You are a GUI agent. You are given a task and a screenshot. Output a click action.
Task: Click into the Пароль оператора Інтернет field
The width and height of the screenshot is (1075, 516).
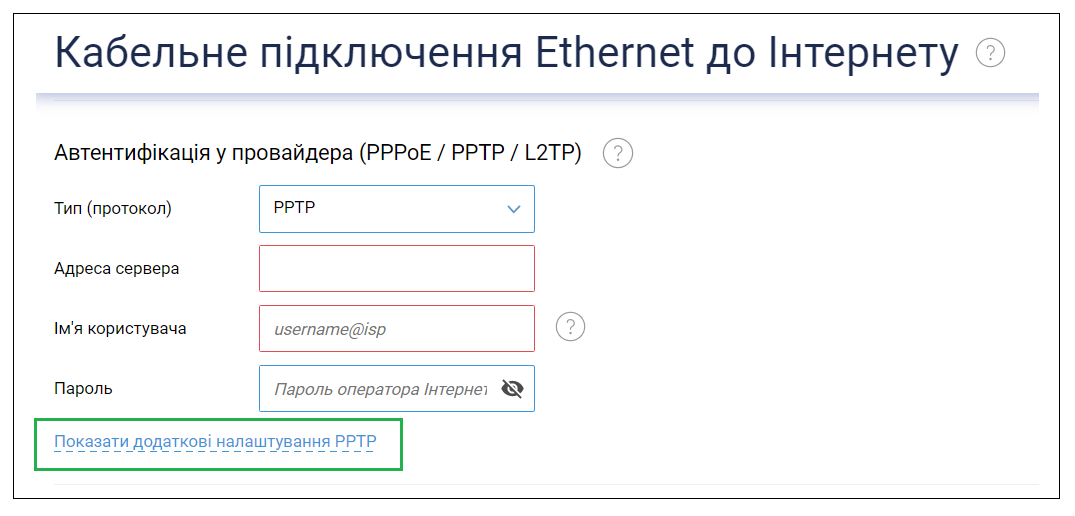[x=381, y=389]
